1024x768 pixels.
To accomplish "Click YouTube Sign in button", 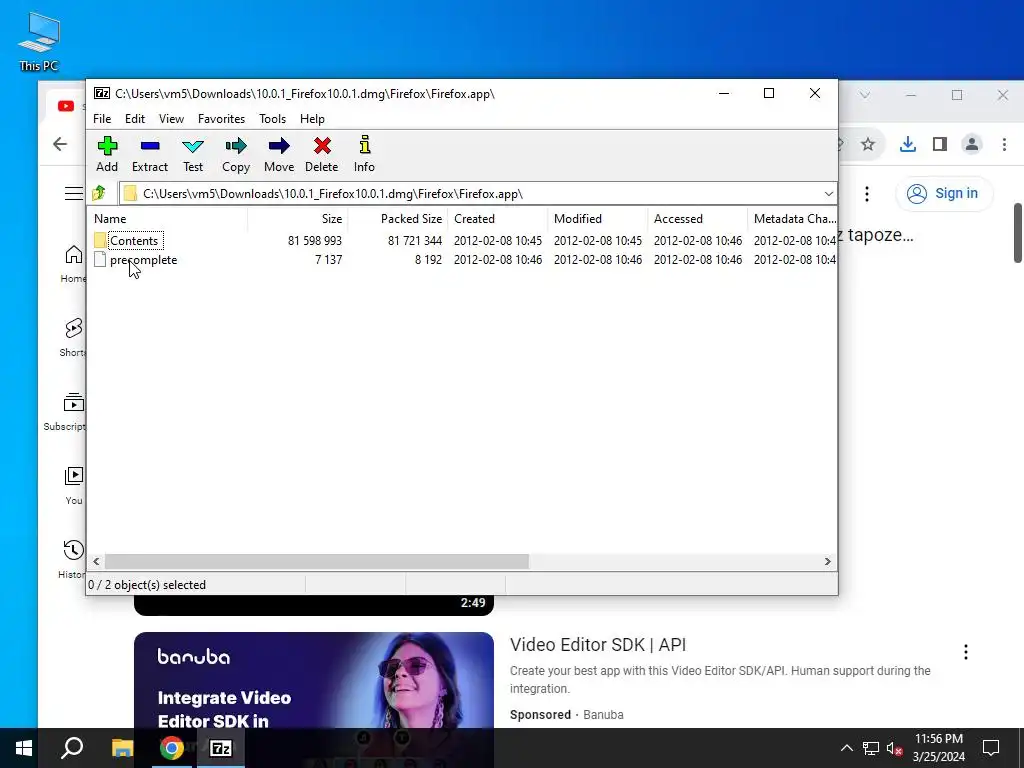I will click(x=944, y=193).
